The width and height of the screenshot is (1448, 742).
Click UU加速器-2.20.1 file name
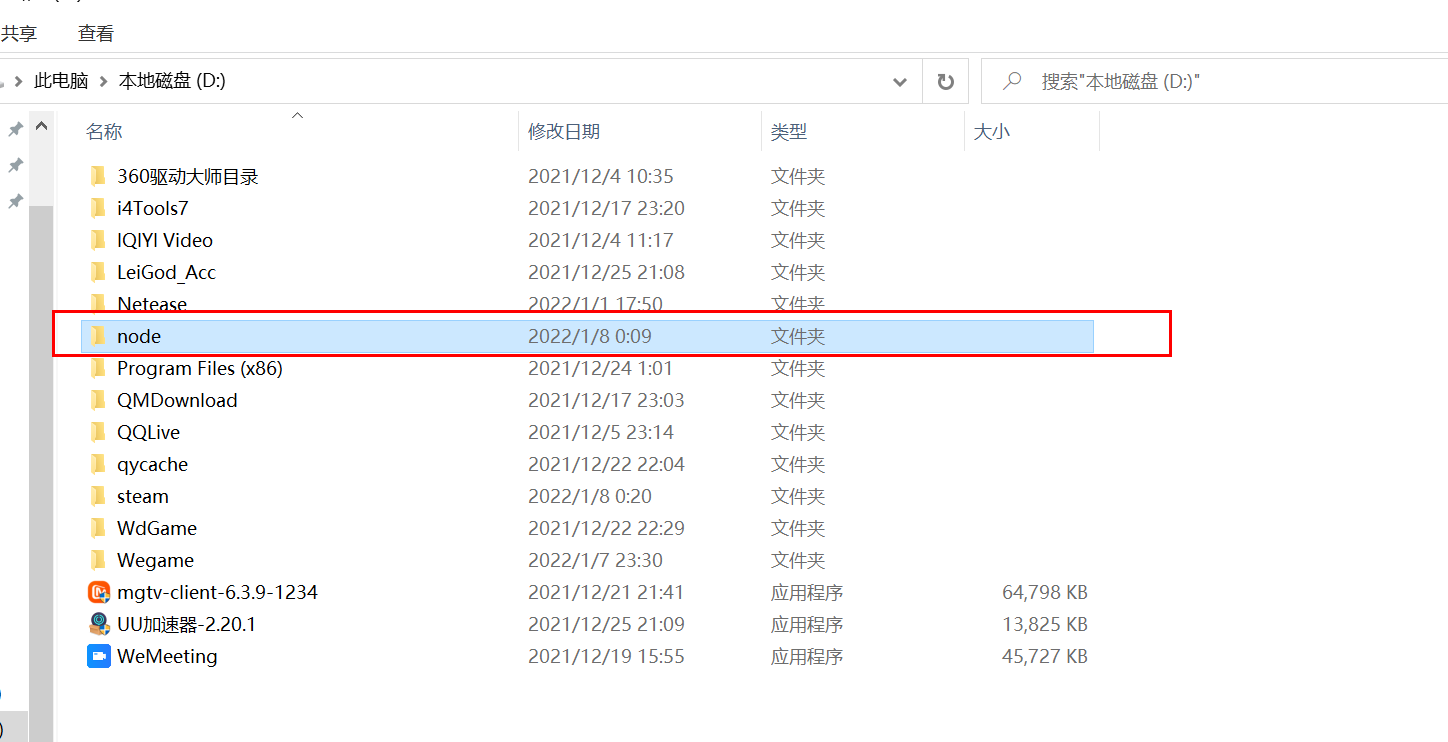pyautogui.click(x=187, y=624)
